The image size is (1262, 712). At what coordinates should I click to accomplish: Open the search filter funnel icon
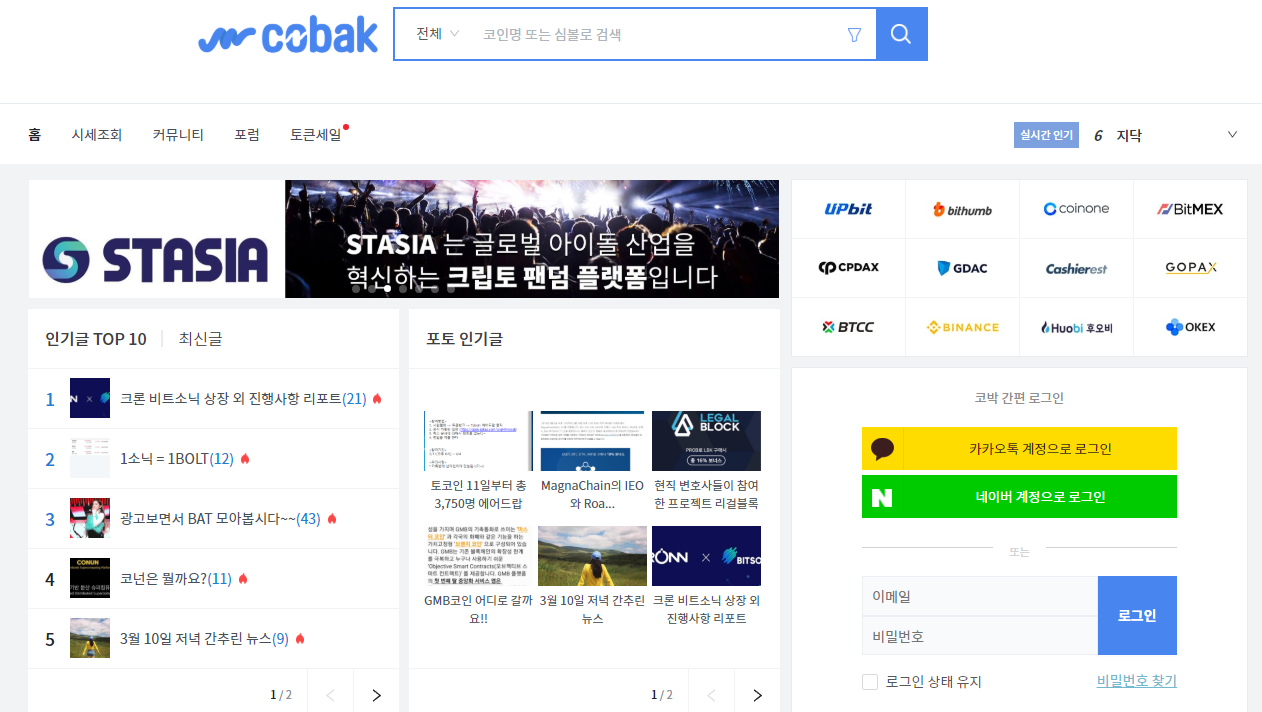[854, 35]
